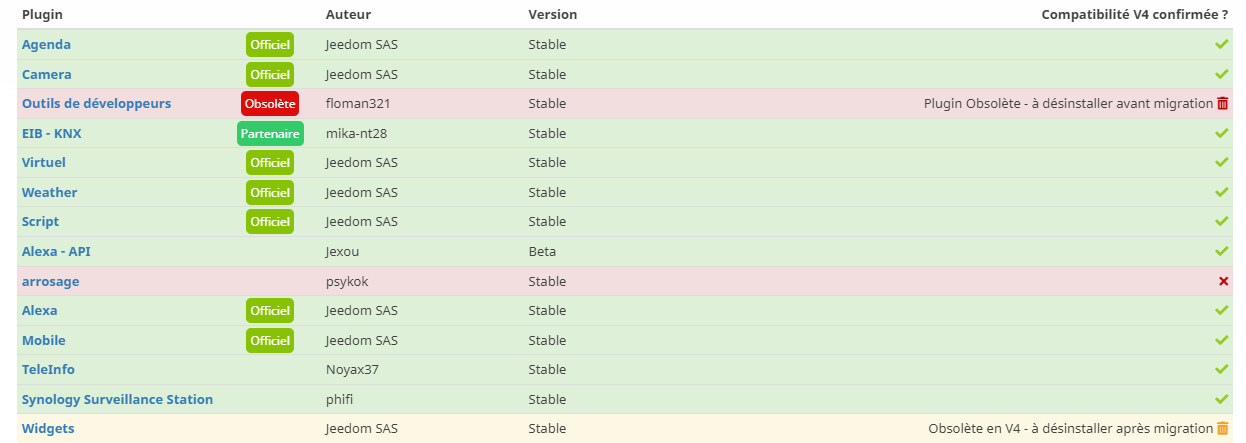Click the Compatibilité V4 confirmée column header
1246x443 pixels.
point(1135,14)
